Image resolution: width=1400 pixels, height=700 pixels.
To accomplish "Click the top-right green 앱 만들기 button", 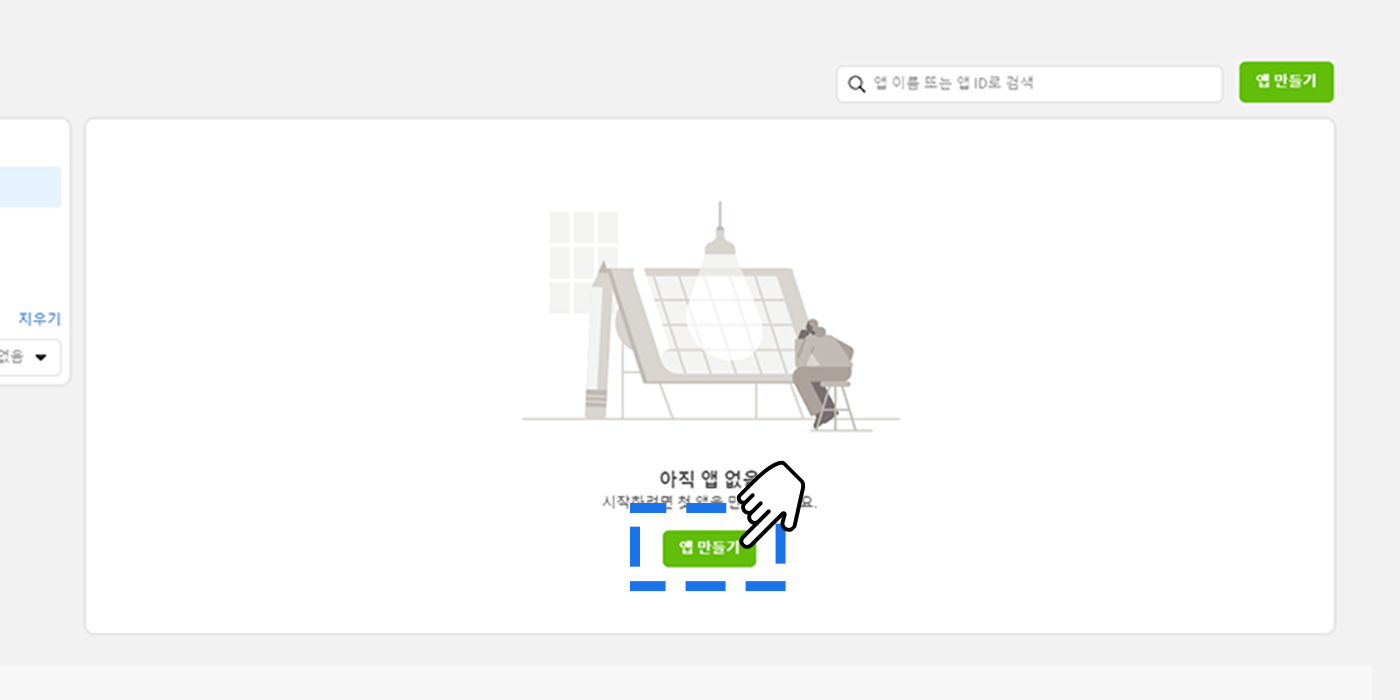I will click(x=1286, y=82).
